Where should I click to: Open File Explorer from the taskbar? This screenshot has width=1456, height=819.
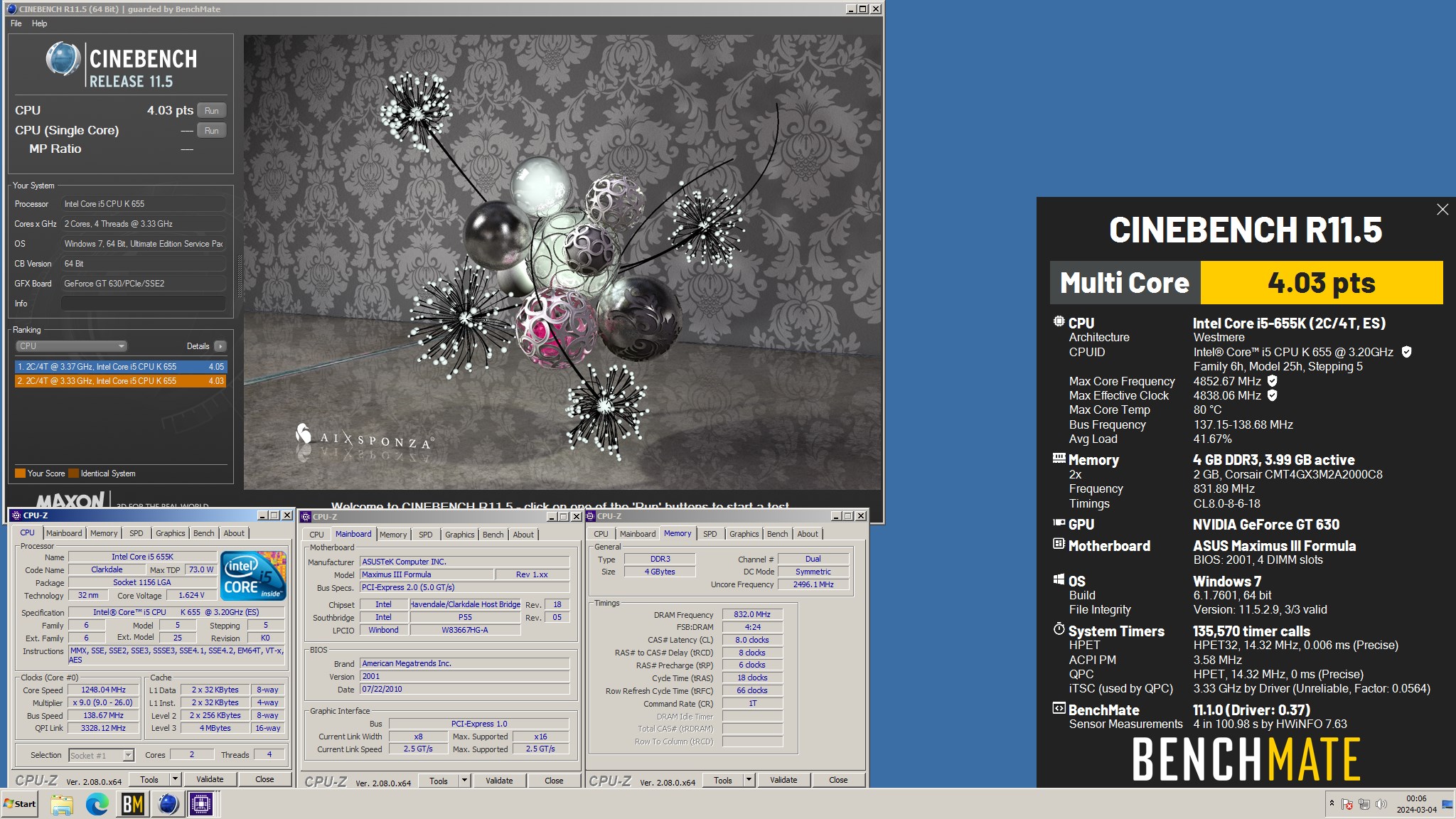[62, 804]
